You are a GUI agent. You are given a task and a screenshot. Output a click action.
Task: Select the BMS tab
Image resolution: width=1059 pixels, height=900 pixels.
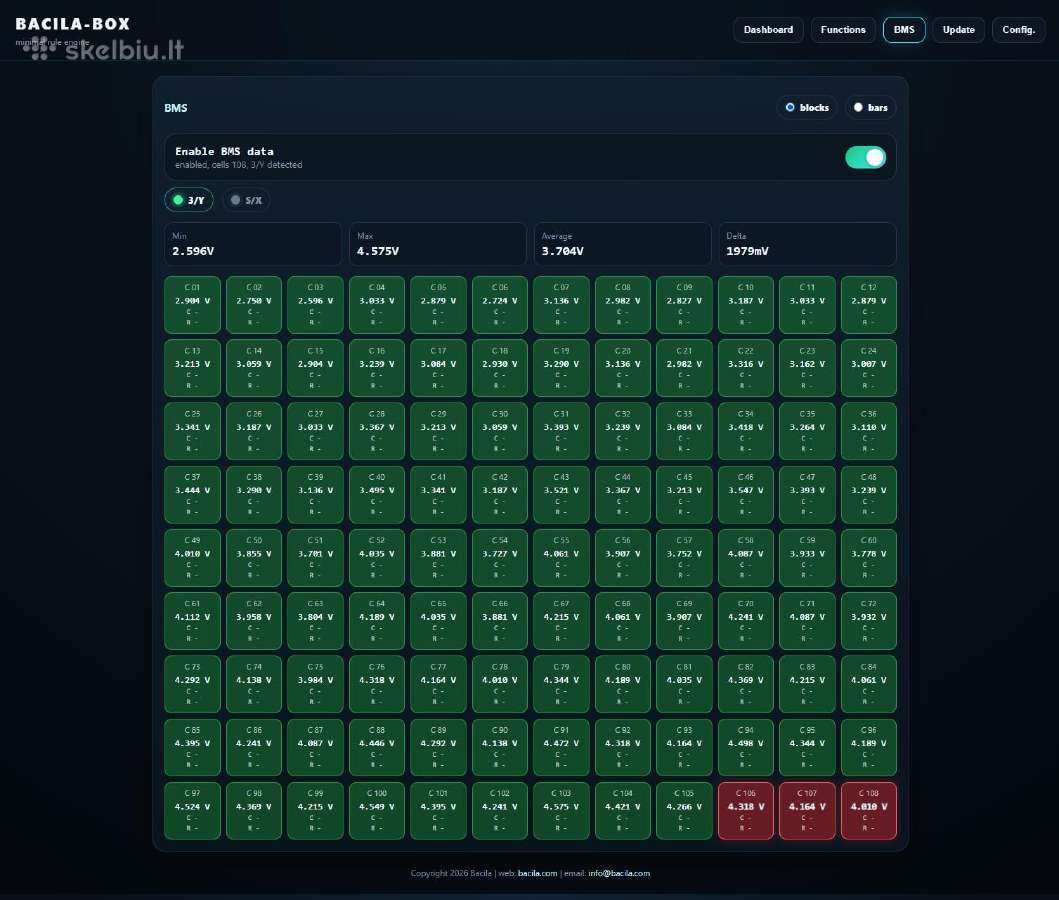point(904,30)
